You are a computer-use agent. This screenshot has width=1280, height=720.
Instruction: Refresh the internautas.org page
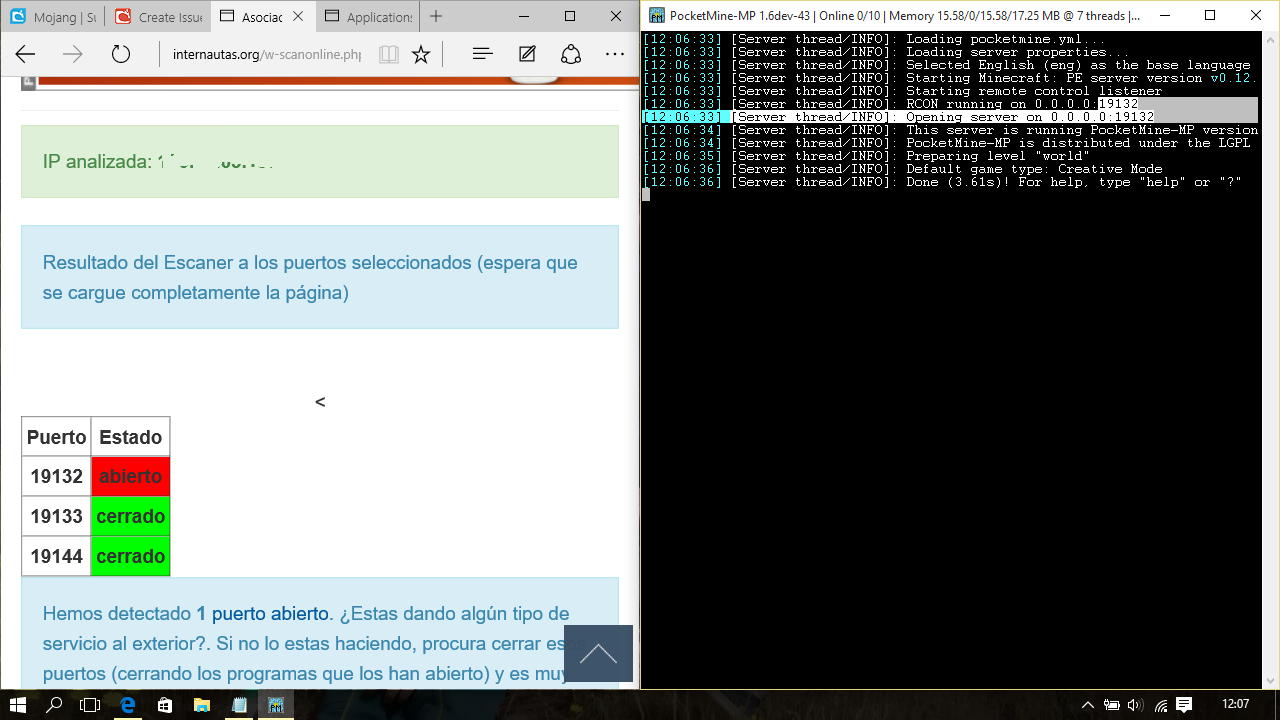click(x=121, y=55)
